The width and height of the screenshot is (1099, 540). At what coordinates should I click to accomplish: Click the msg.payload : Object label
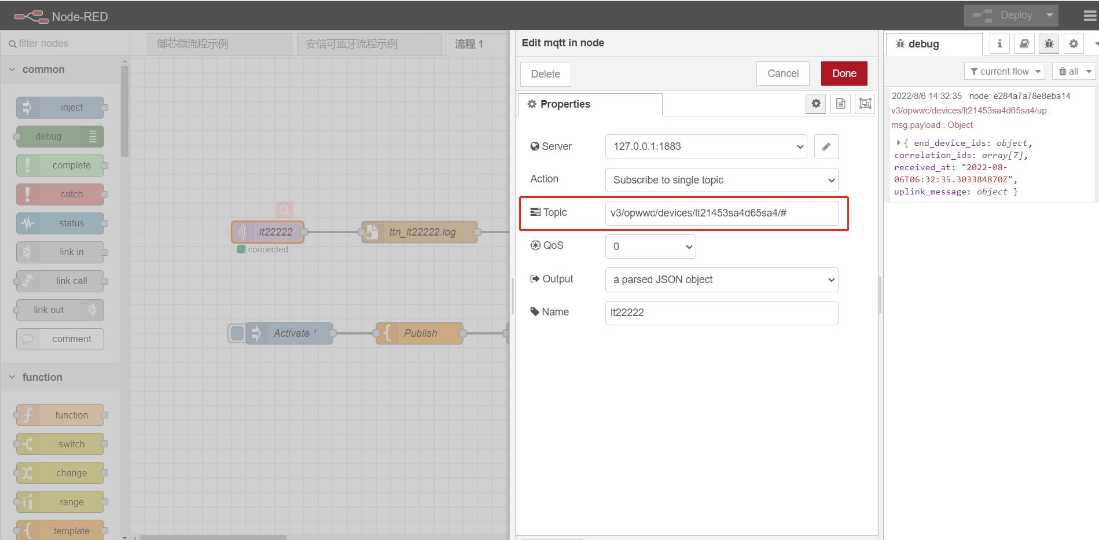(x=932, y=125)
